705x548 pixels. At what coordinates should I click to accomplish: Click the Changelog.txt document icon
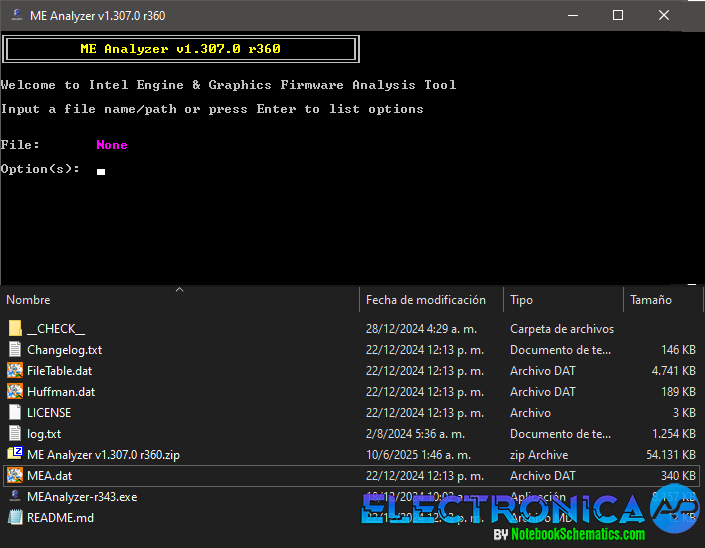coord(15,350)
